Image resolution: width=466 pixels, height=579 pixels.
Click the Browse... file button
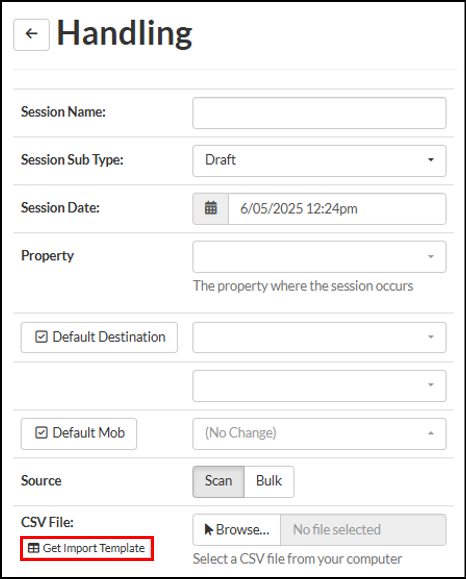[x=237, y=530]
